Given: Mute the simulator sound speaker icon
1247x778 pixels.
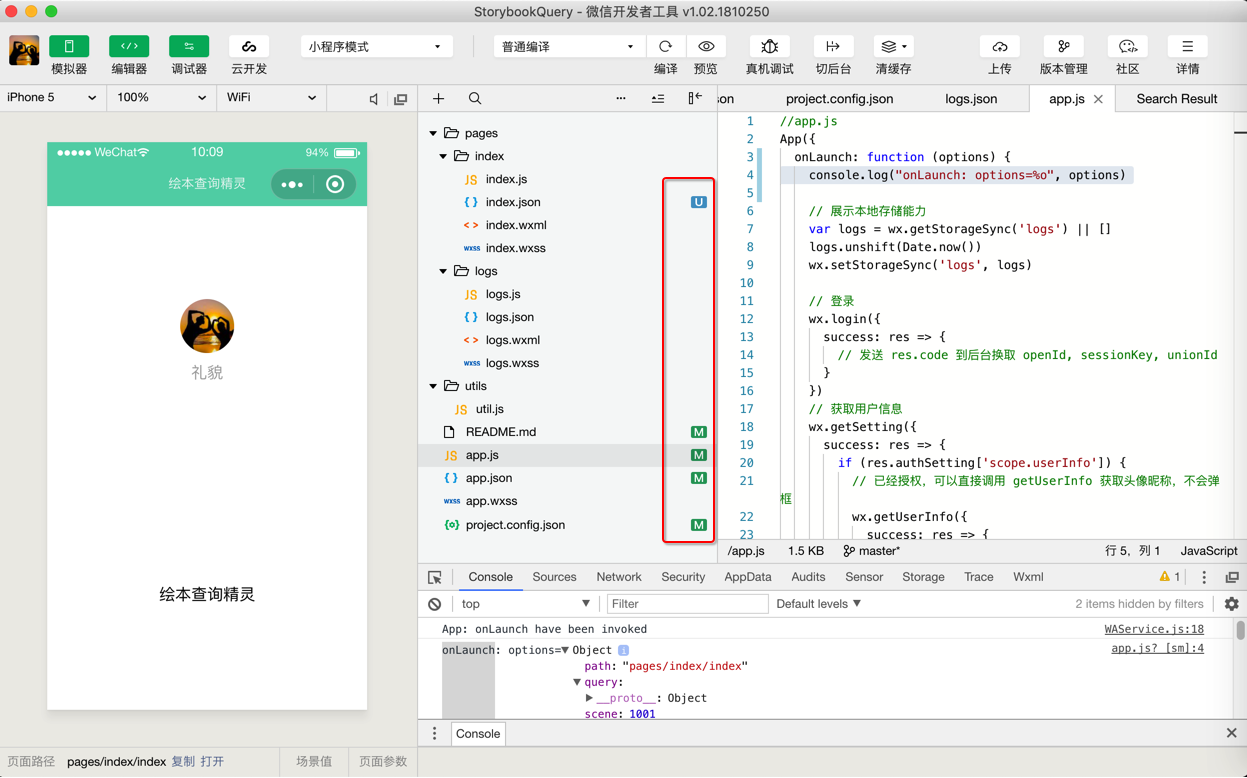Looking at the screenshot, I should (x=373, y=99).
